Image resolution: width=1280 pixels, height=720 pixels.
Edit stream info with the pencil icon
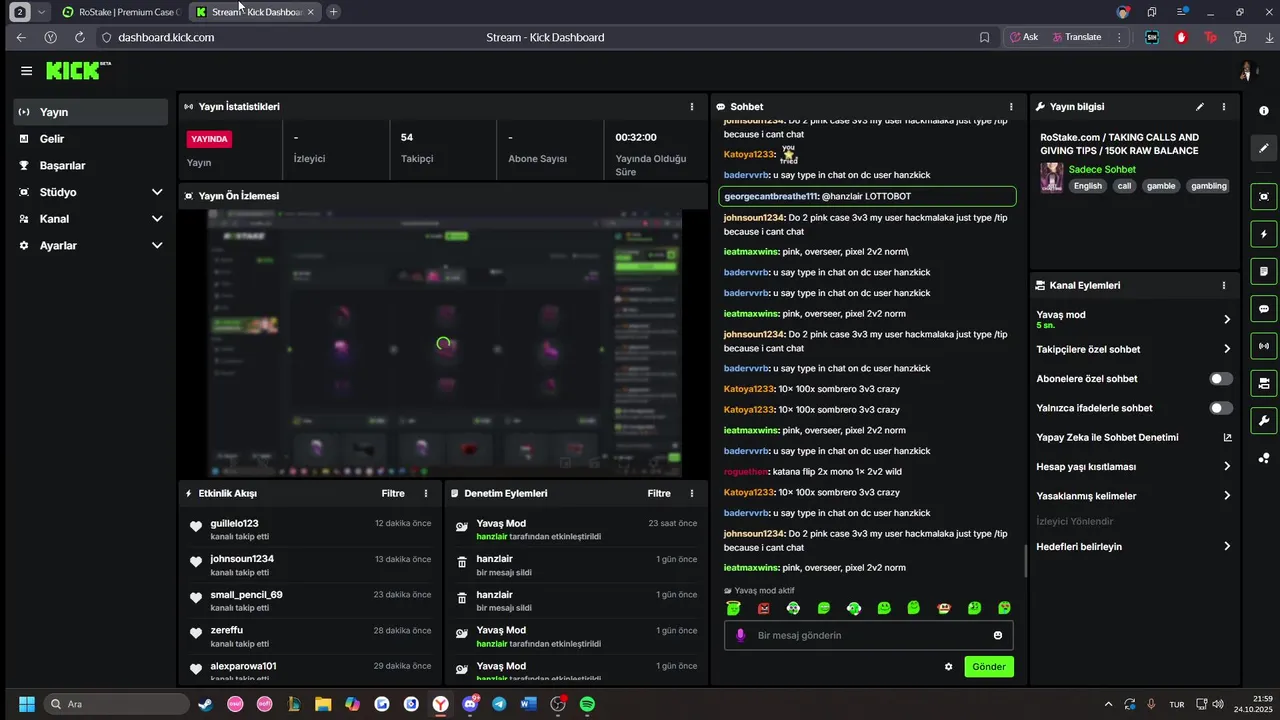tap(1200, 106)
